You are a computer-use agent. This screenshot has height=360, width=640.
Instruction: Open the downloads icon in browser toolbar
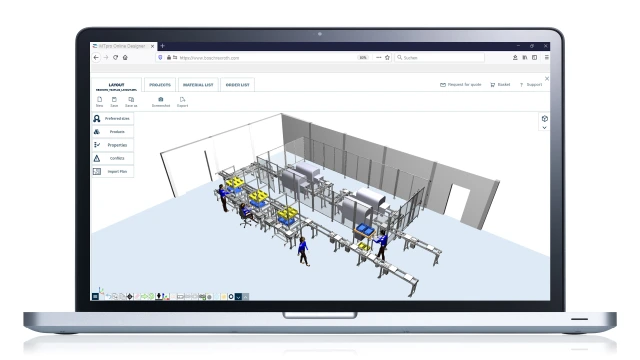click(x=515, y=58)
